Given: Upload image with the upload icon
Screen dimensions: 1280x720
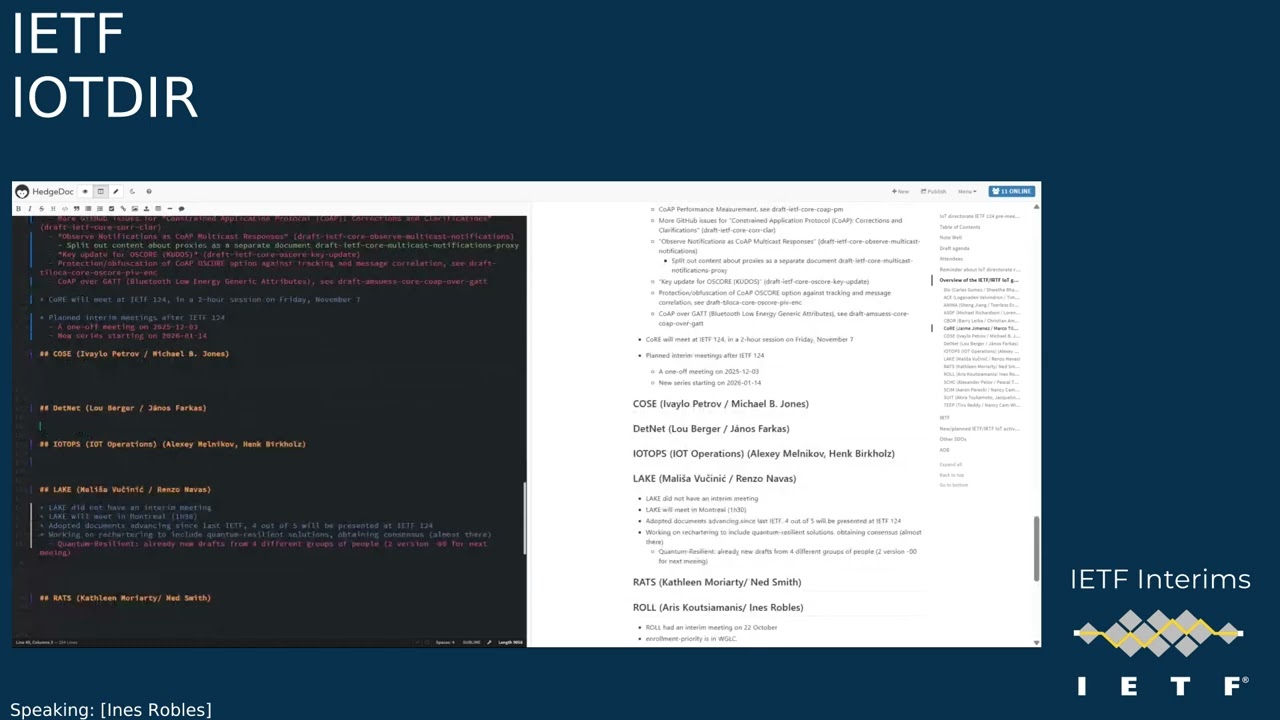Looking at the screenshot, I should [x=146, y=209].
